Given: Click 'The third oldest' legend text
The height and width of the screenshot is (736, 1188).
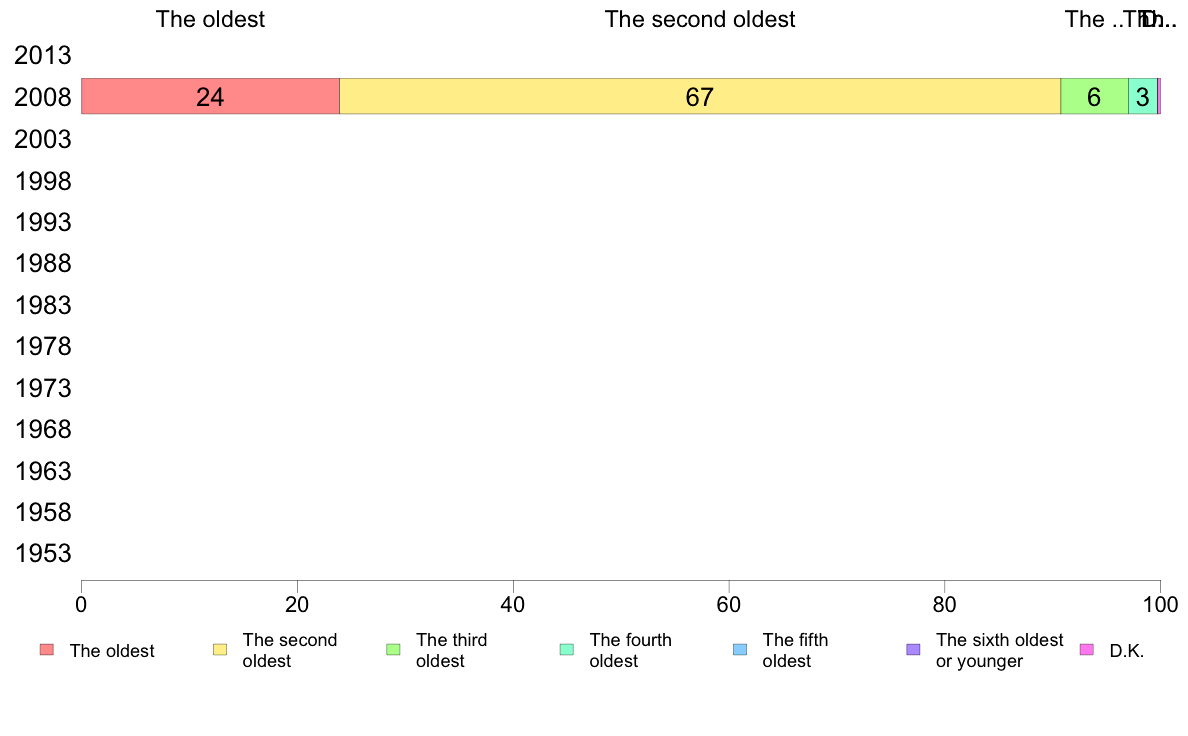Looking at the screenshot, I should (452, 650).
